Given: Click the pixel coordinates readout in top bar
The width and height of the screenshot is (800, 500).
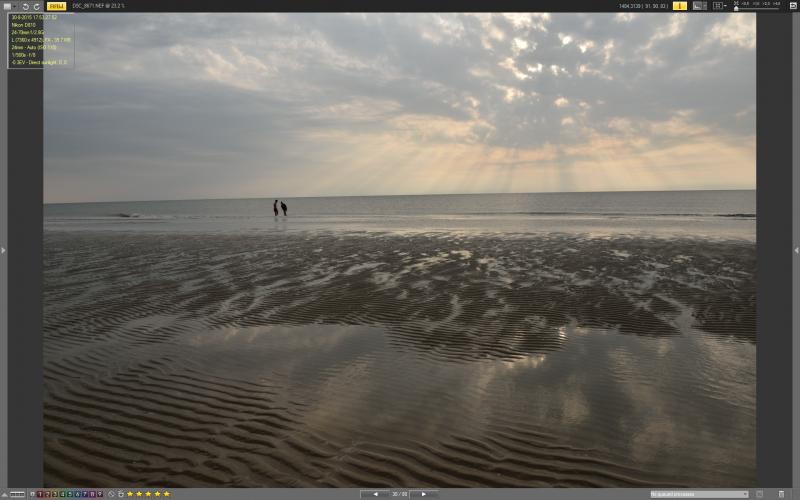Looking at the screenshot, I should 643,6.
